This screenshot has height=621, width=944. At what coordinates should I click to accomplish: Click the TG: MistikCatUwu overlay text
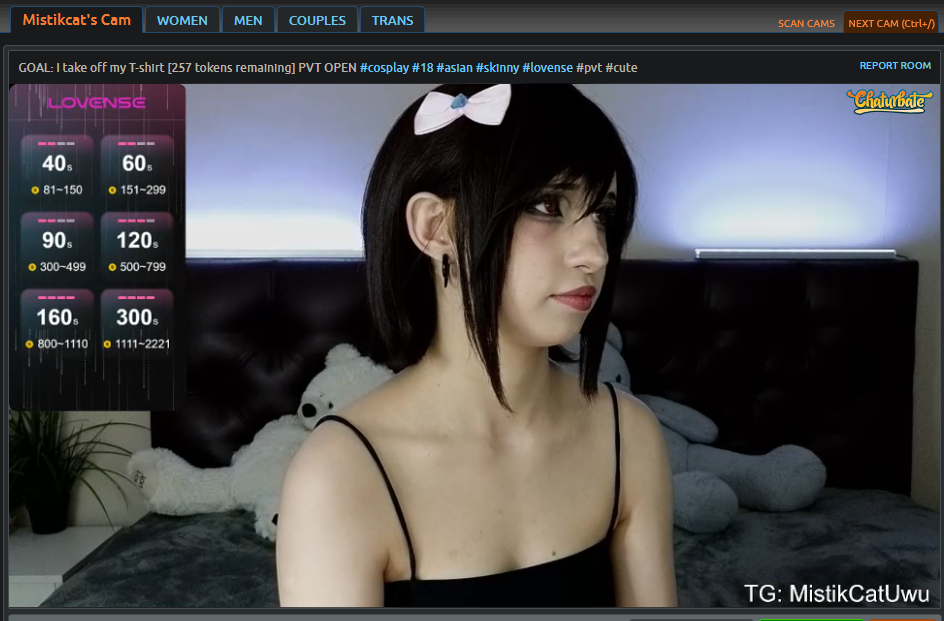tap(836, 594)
